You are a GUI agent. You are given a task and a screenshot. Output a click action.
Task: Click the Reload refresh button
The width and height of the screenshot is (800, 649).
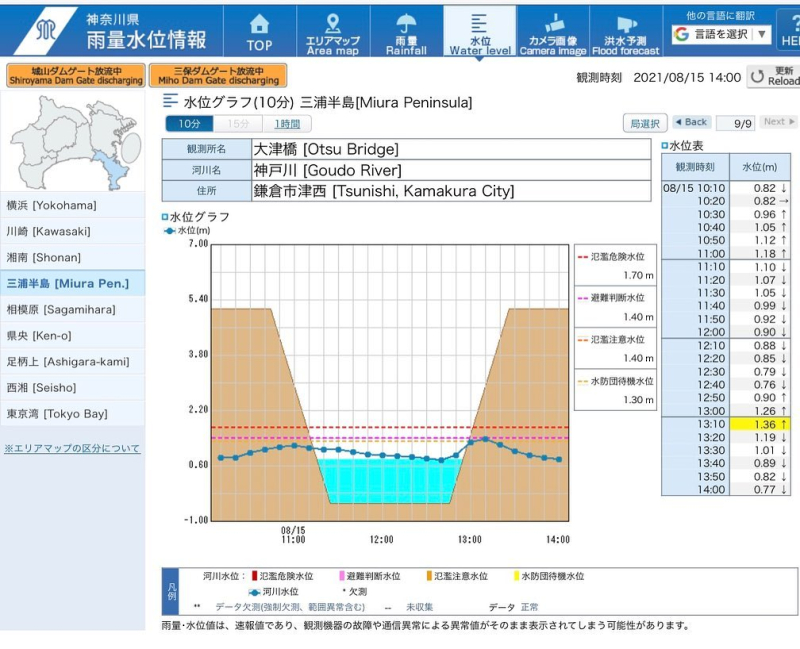(774, 77)
